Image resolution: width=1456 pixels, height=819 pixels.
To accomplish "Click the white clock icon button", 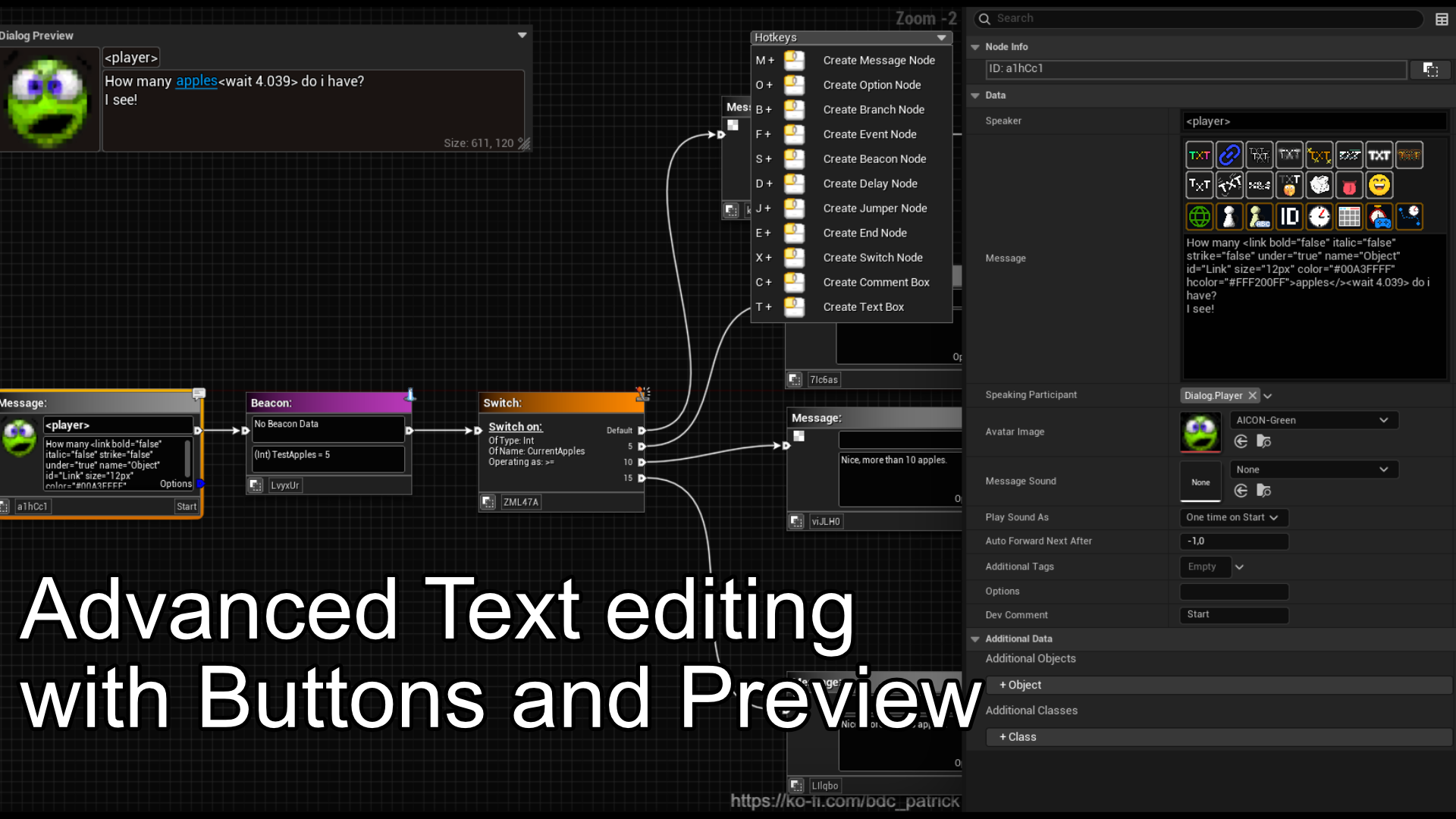I will pos(1319,217).
